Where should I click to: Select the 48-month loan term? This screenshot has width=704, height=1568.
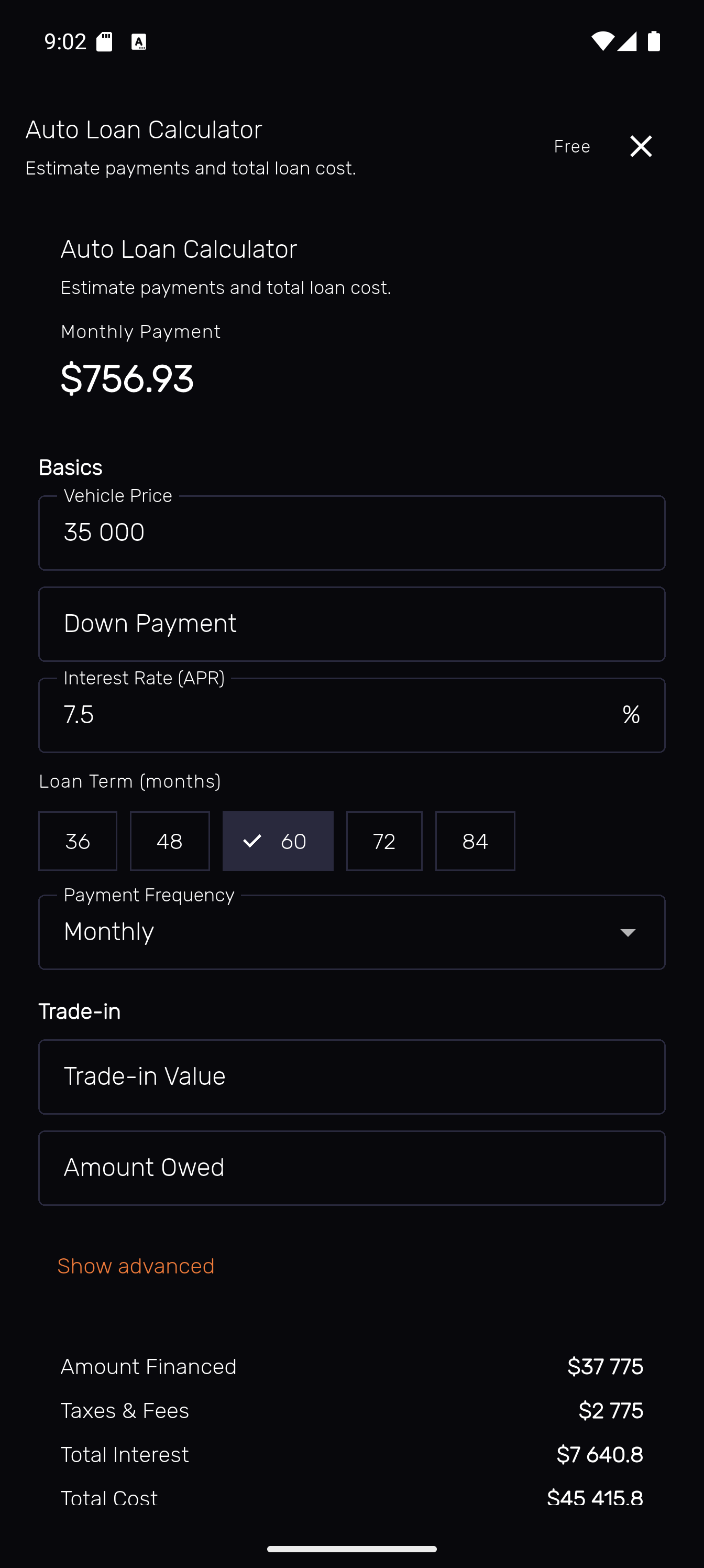[x=170, y=841]
